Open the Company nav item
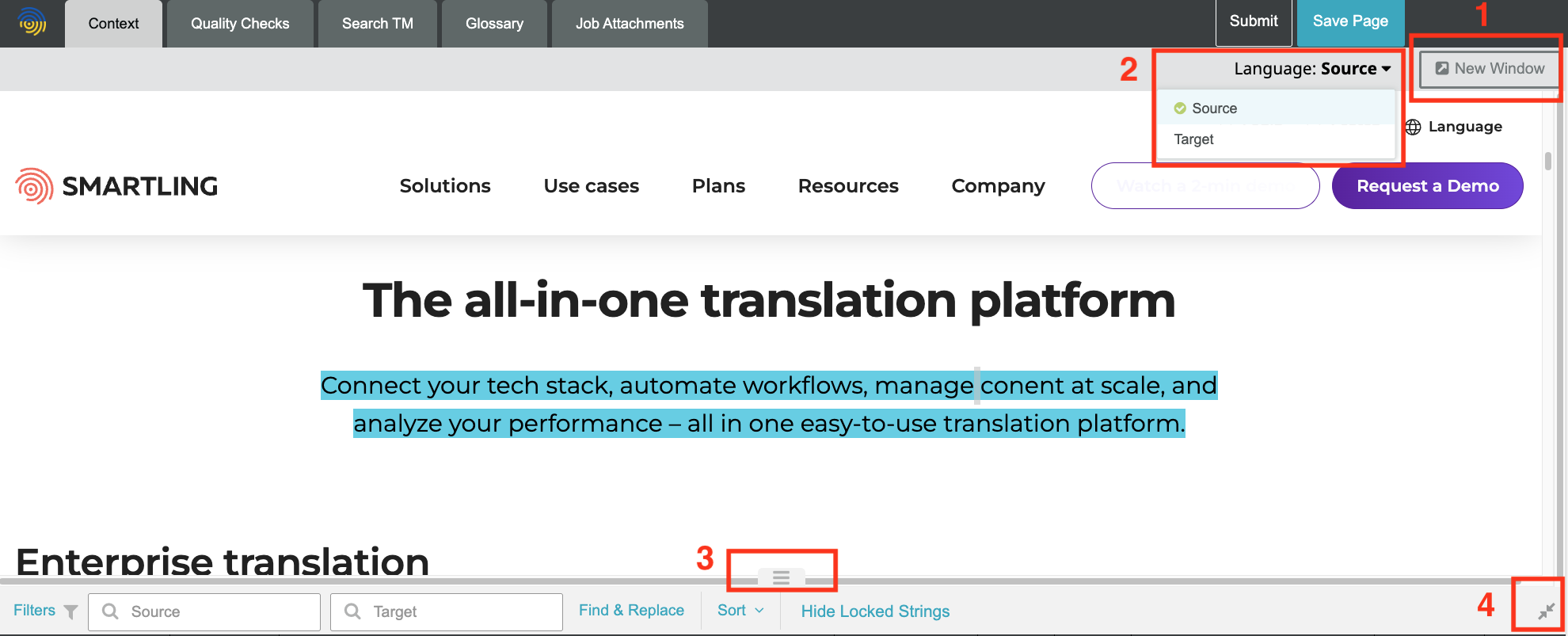 pos(998,186)
